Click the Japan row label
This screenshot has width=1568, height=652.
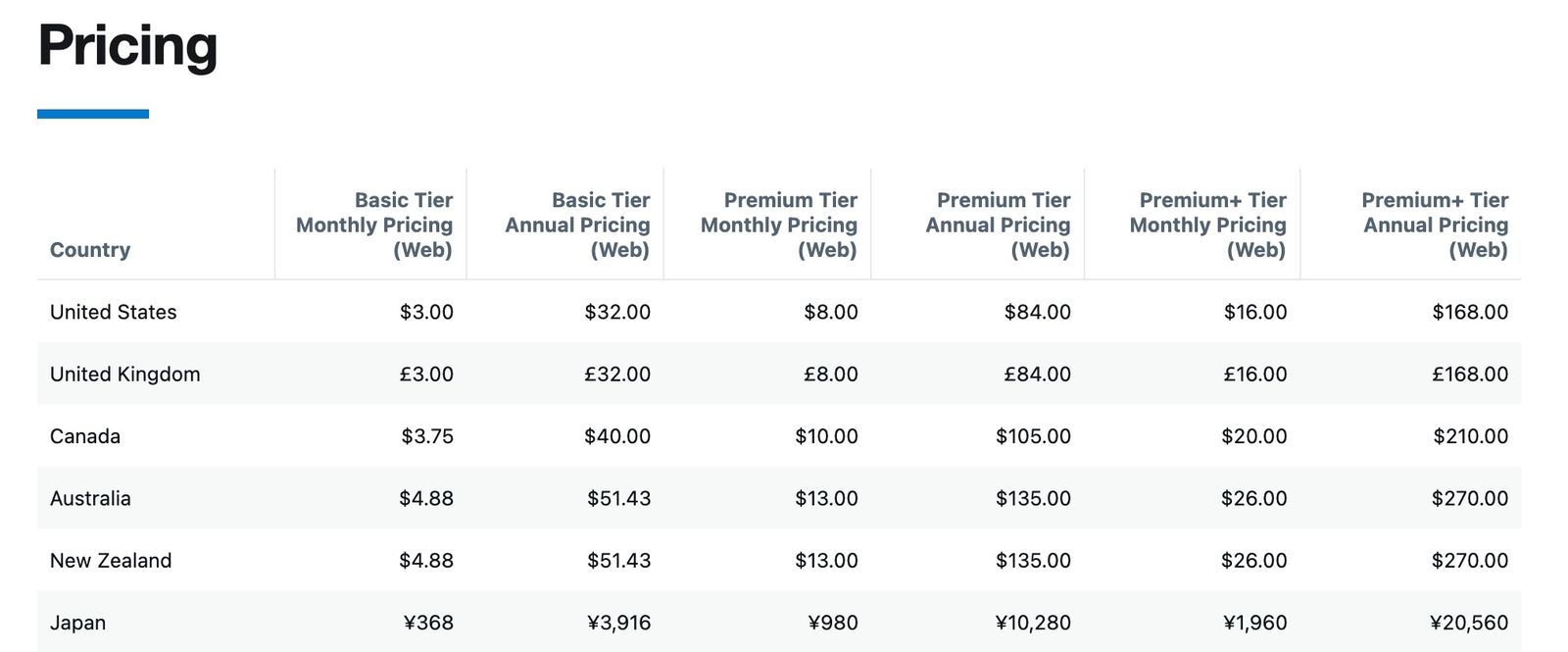tap(78, 623)
